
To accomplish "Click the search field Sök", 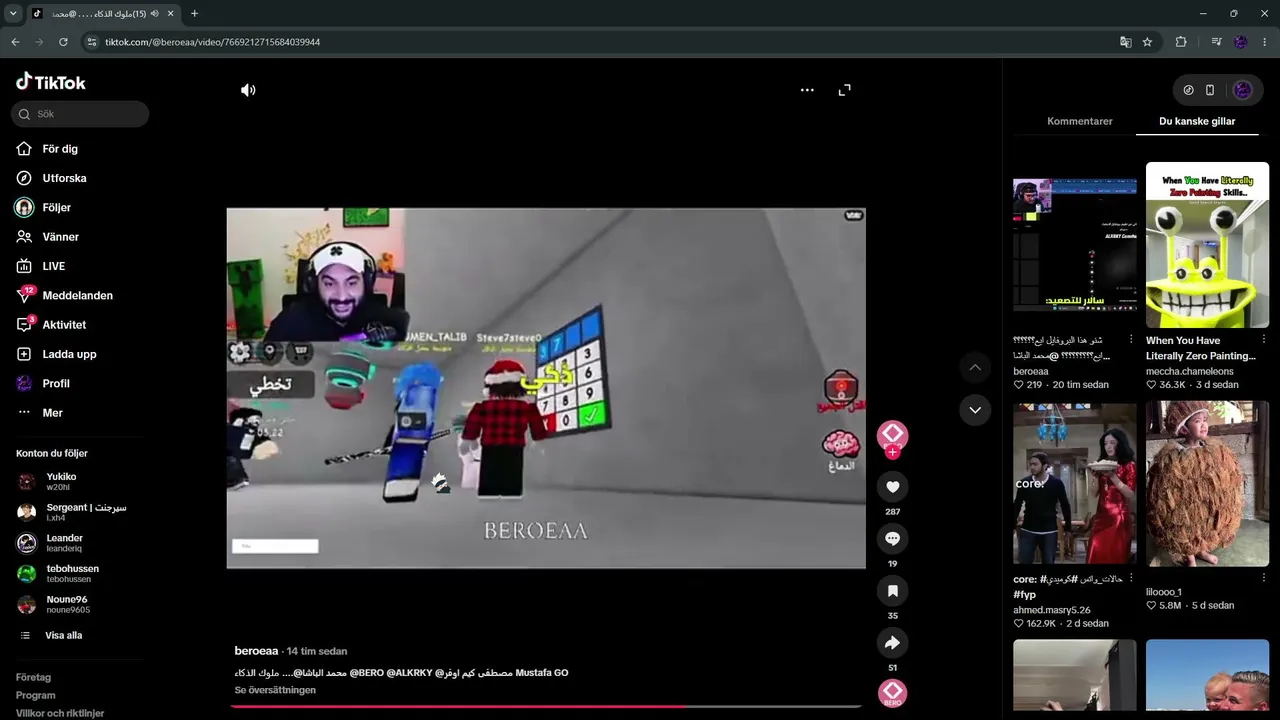I will pyautogui.click(x=80, y=114).
